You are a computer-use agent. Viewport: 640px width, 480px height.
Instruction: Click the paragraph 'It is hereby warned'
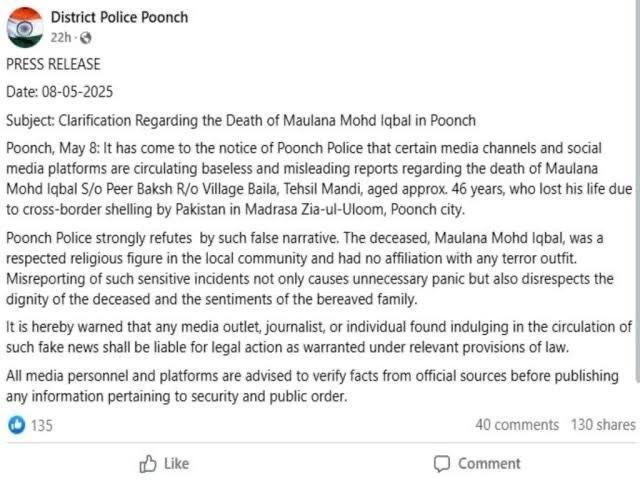point(319,337)
